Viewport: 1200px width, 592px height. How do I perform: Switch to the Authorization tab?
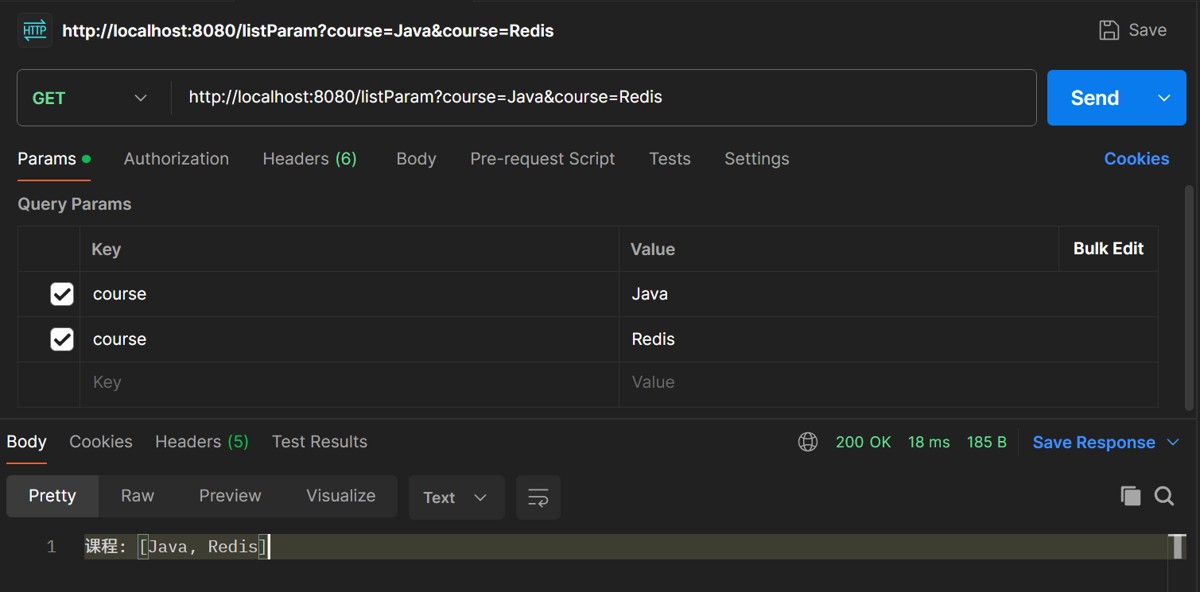pyautogui.click(x=176, y=159)
